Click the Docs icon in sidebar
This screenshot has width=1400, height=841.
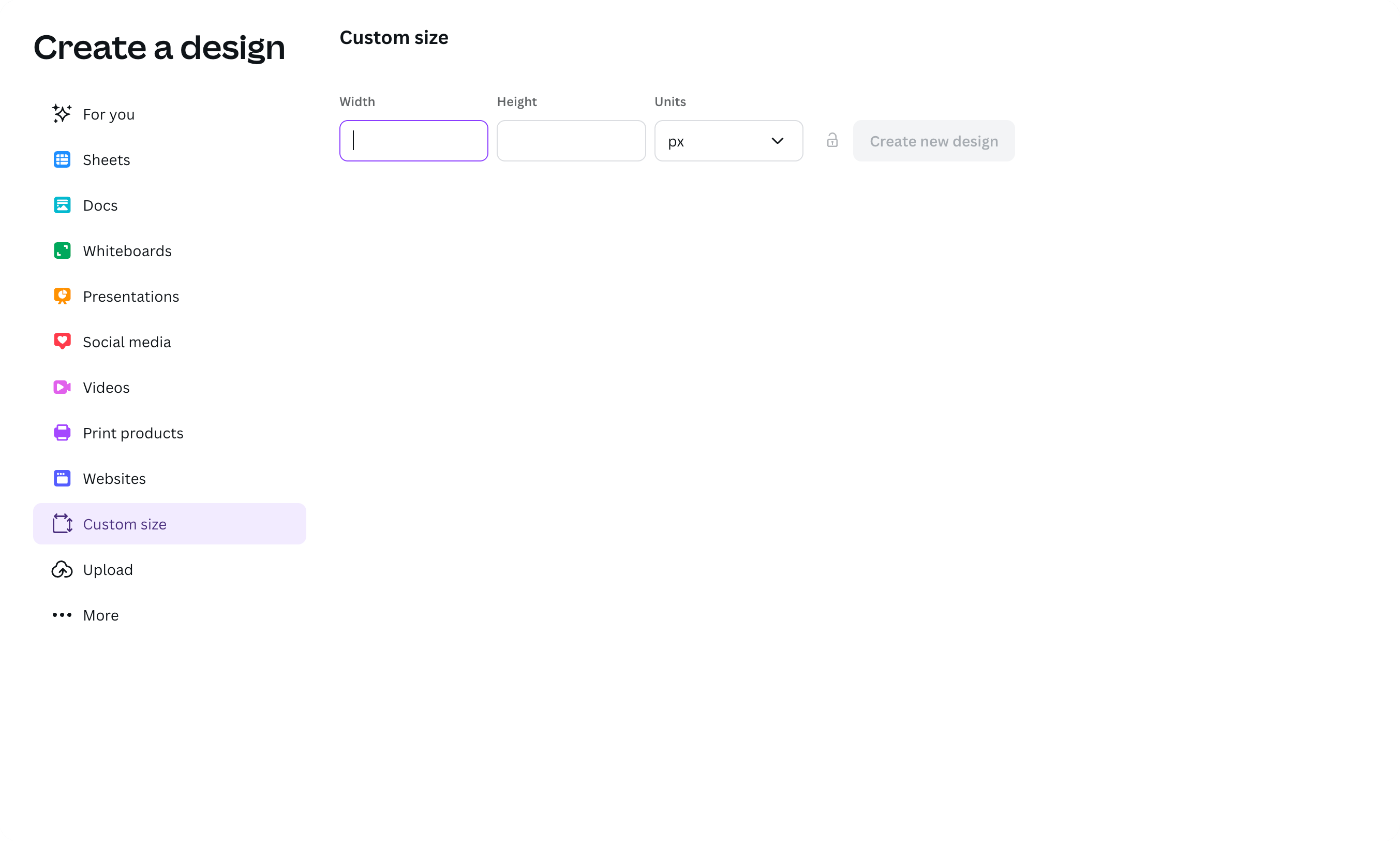tap(62, 205)
